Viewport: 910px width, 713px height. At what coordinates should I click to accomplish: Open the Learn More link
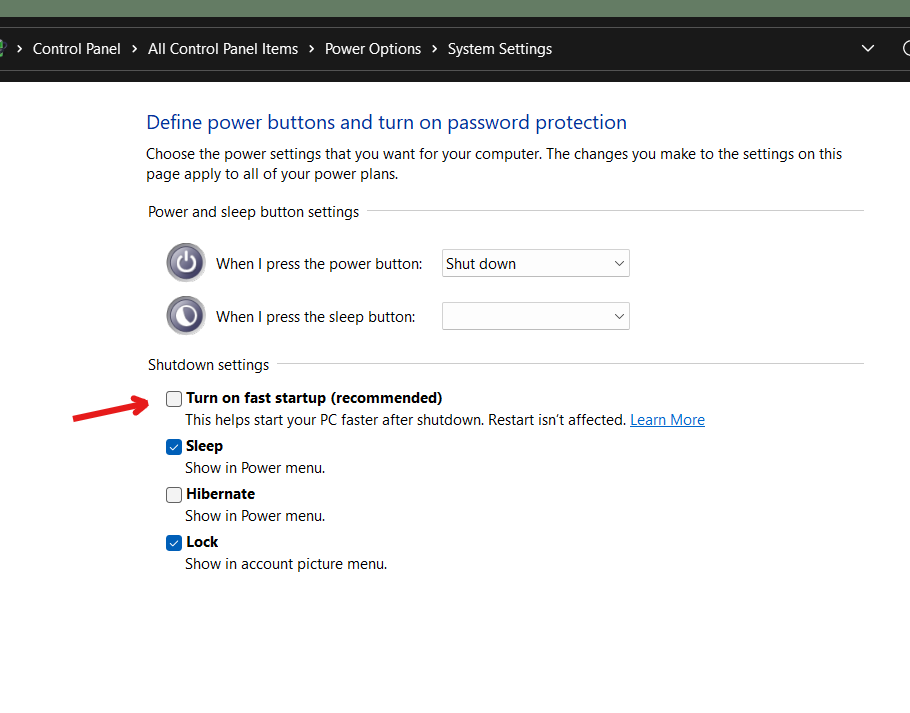click(x=667, y=420)
